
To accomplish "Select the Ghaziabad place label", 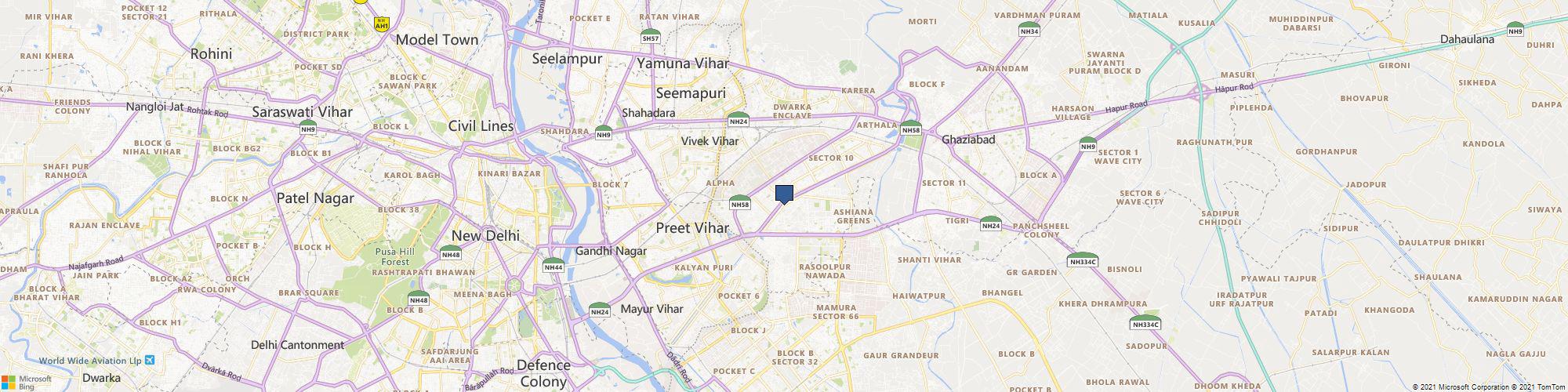I will point(968,140).
